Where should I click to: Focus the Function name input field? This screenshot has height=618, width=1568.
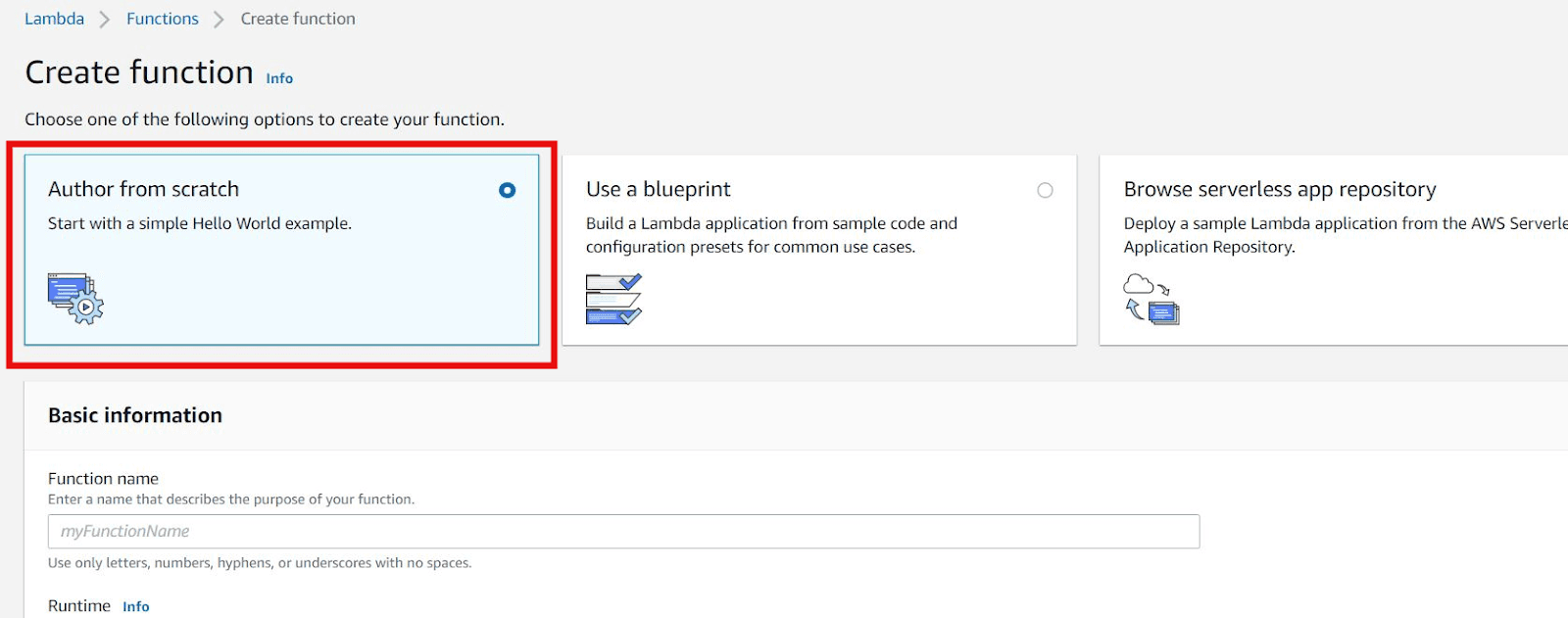click(x=623, y=531)
